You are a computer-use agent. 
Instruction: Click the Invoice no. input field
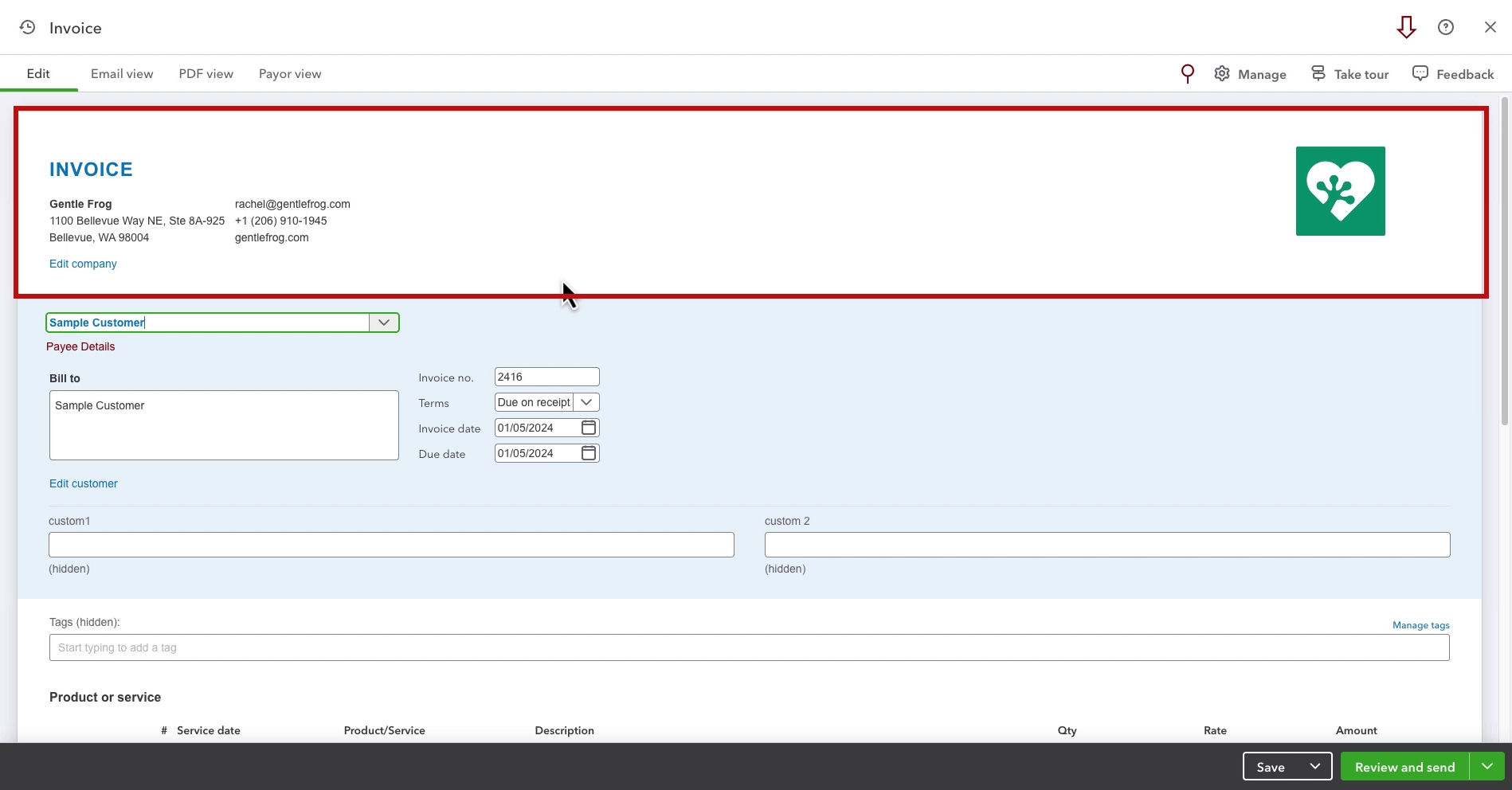click(x=546, y=377)
